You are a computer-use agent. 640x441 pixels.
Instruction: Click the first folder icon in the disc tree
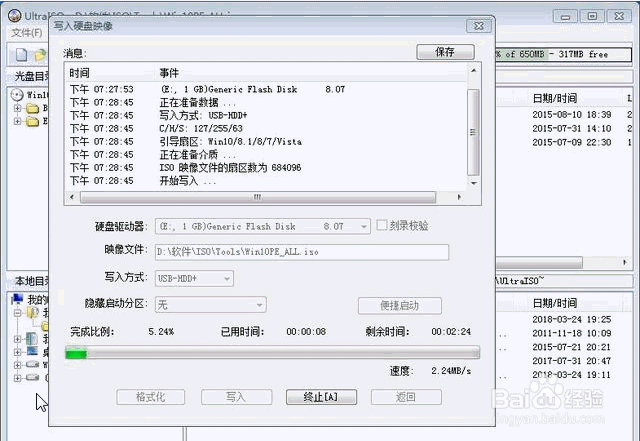click(x=32, y=108)
